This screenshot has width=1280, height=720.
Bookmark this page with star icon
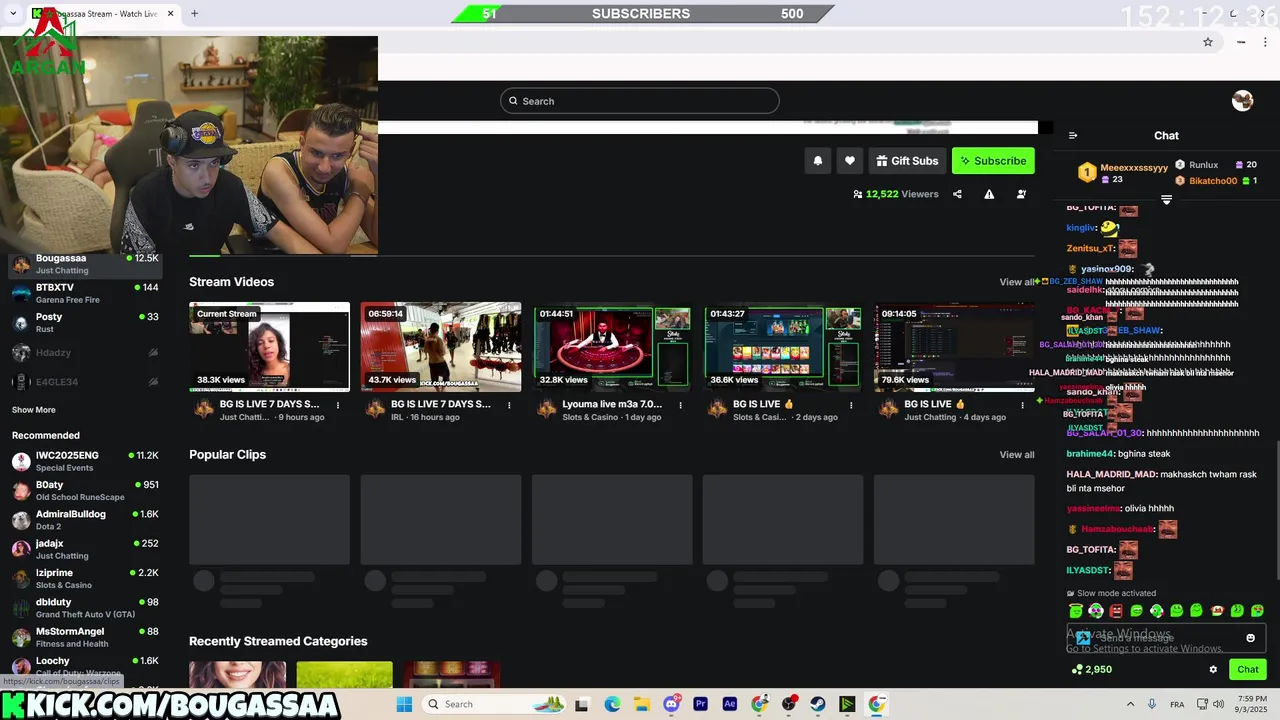coord(1208,42)
